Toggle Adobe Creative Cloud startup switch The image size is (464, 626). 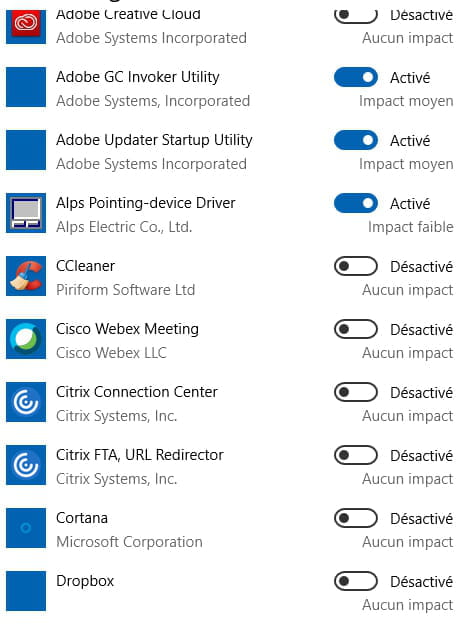click(x=356, y=16)
